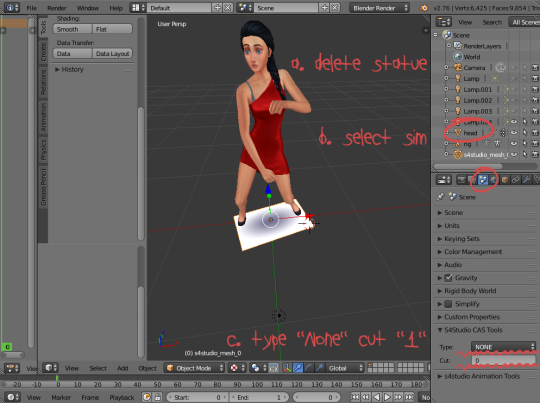Click the Cut value field
This screenshot has width=540, height=403.
(503, 360)
